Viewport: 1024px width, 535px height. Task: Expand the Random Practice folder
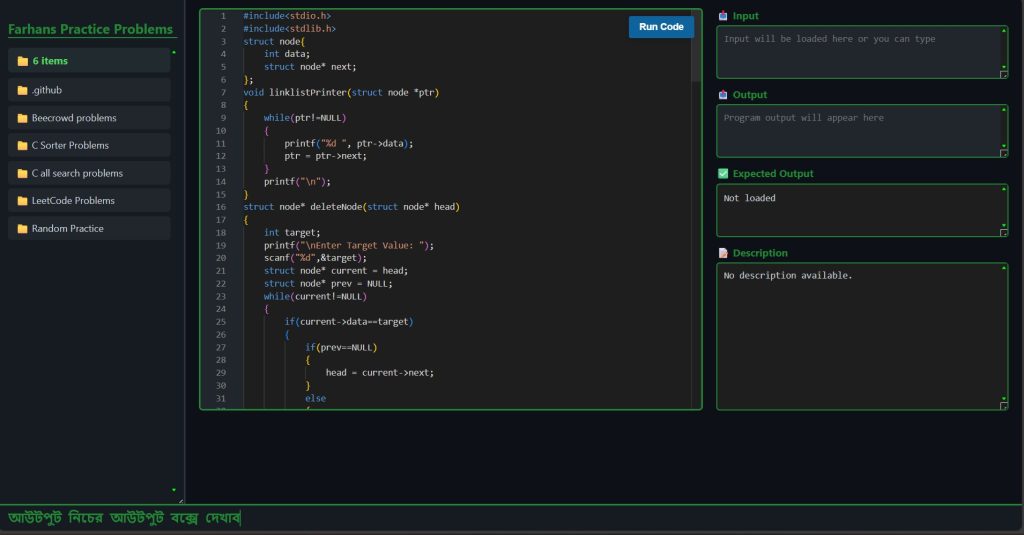pos(67,229)
